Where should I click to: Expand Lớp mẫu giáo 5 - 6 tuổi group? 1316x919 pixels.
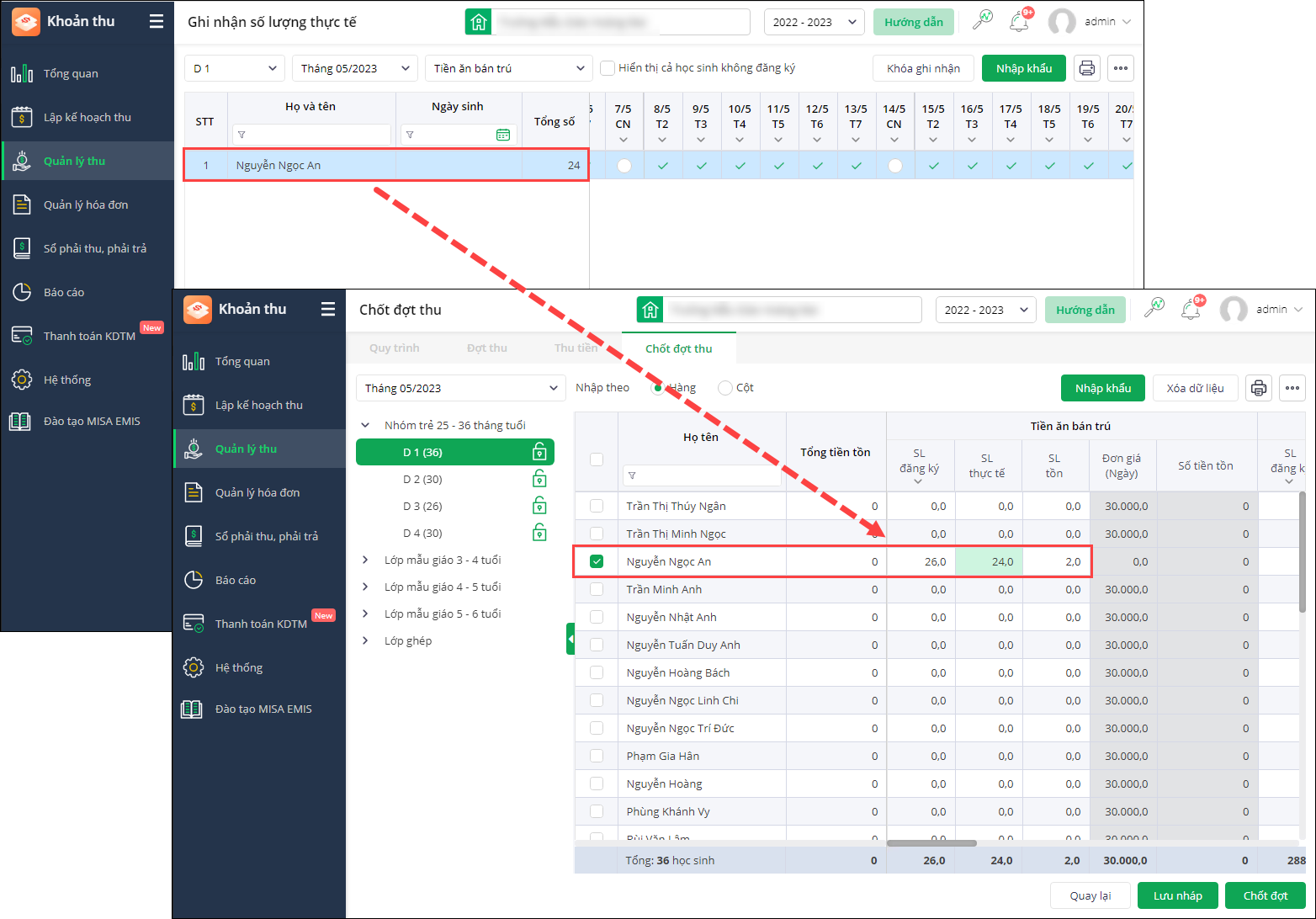click(x=365, y=614)
